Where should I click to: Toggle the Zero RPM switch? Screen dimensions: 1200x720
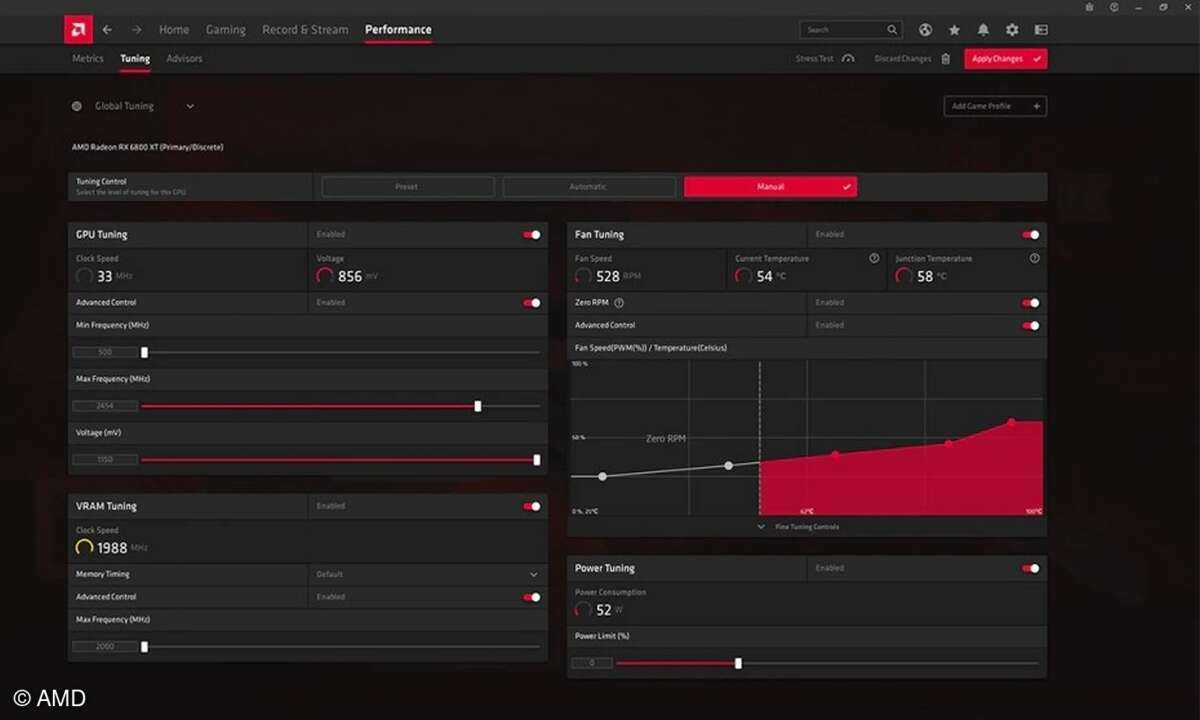pos(1030,302)
